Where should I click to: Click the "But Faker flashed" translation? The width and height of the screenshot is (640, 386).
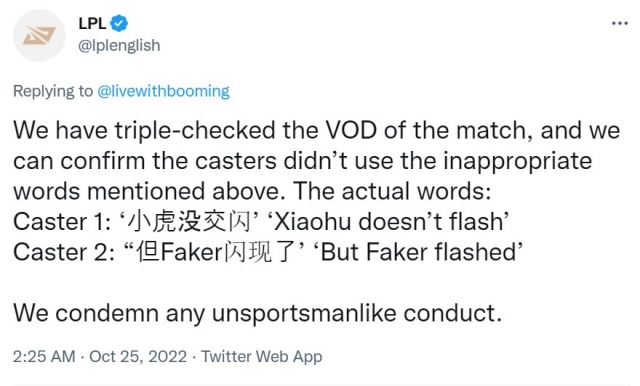coord(418,253)
